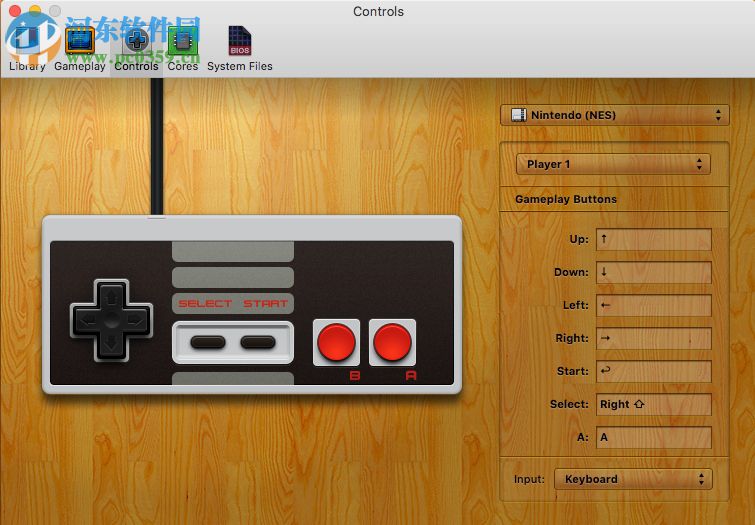
Task: Click the controller's Start pill button
Action: click(x=258, y=342)
